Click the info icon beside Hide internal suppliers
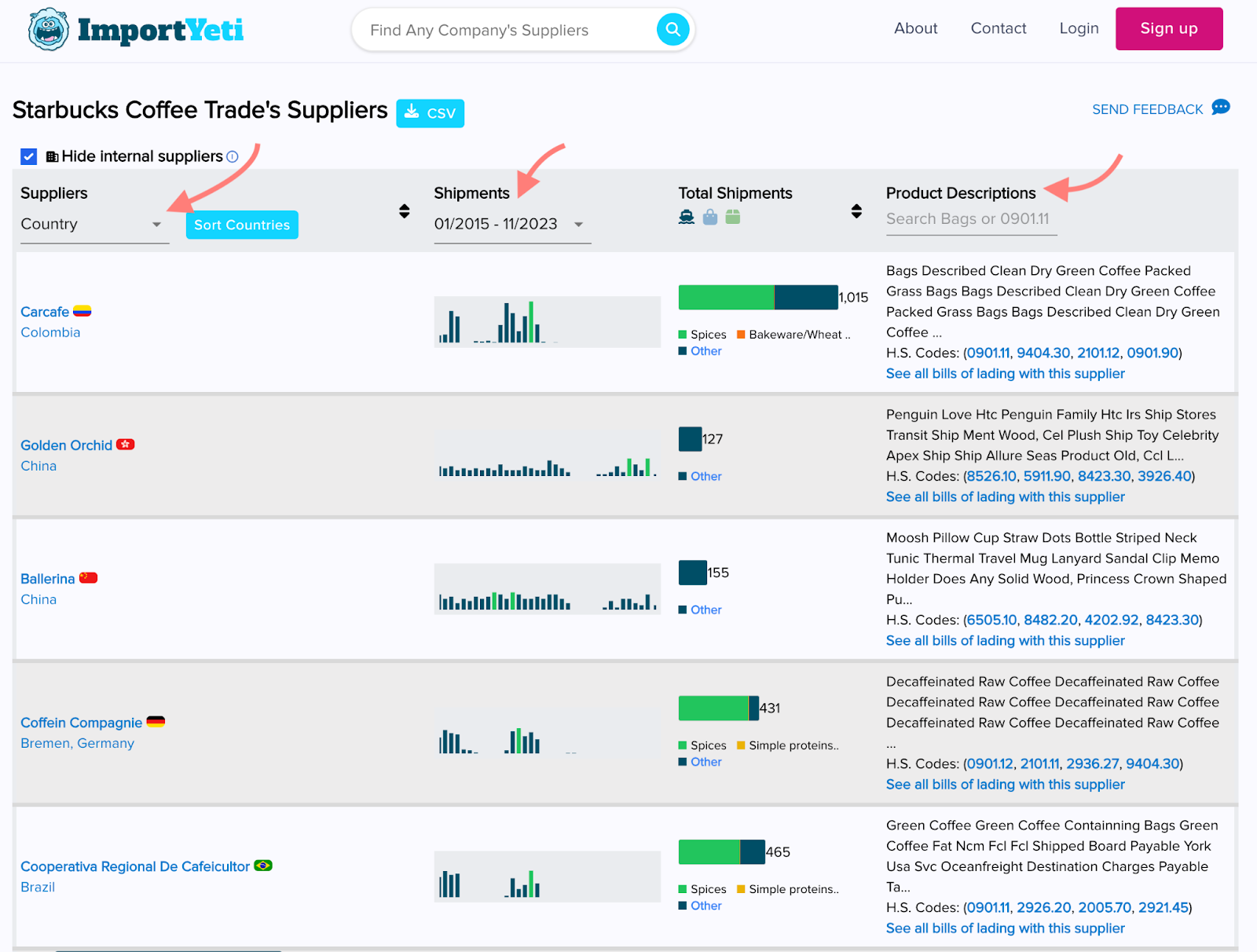Image resolution: width=1257 pixels, height=952 pixels. click(x=233, y=156)
